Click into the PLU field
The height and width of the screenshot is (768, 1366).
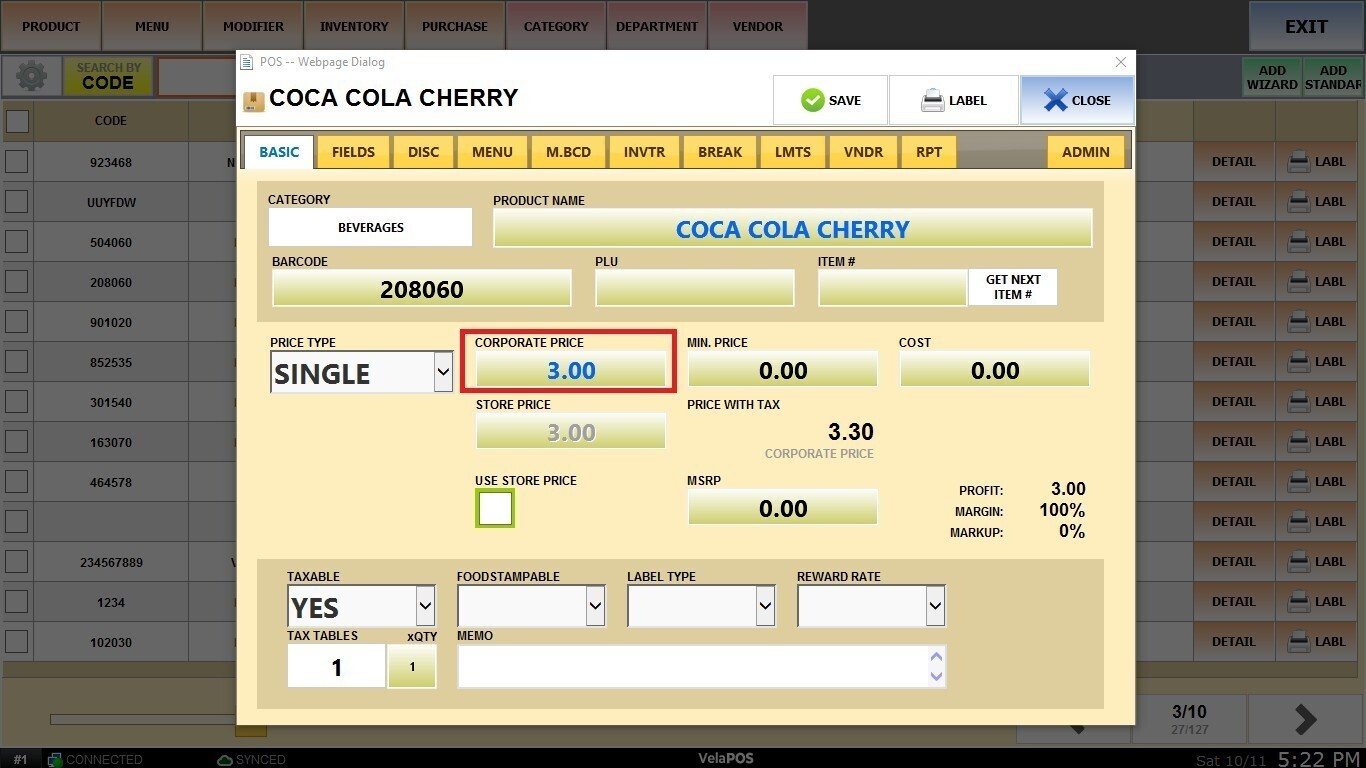pos(695,288)
